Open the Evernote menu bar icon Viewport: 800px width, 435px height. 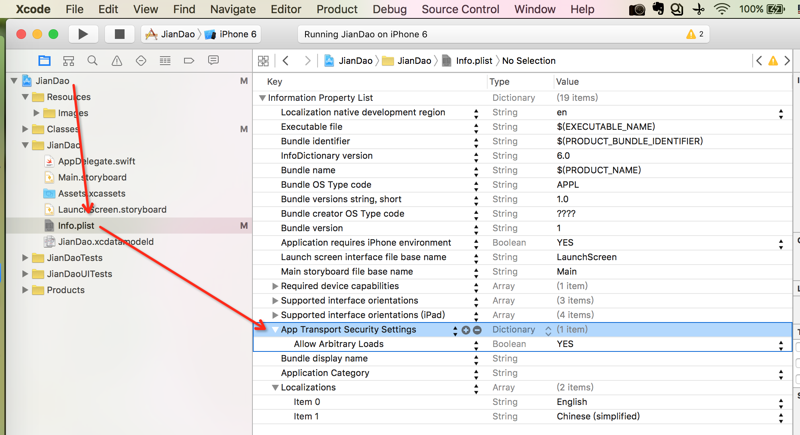pyautogui.click(x=658, y=9)
